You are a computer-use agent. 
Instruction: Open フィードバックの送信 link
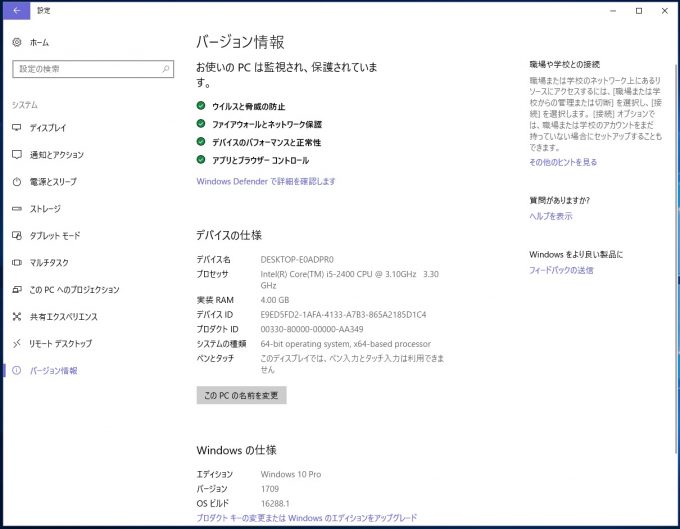tap(561, 270)
